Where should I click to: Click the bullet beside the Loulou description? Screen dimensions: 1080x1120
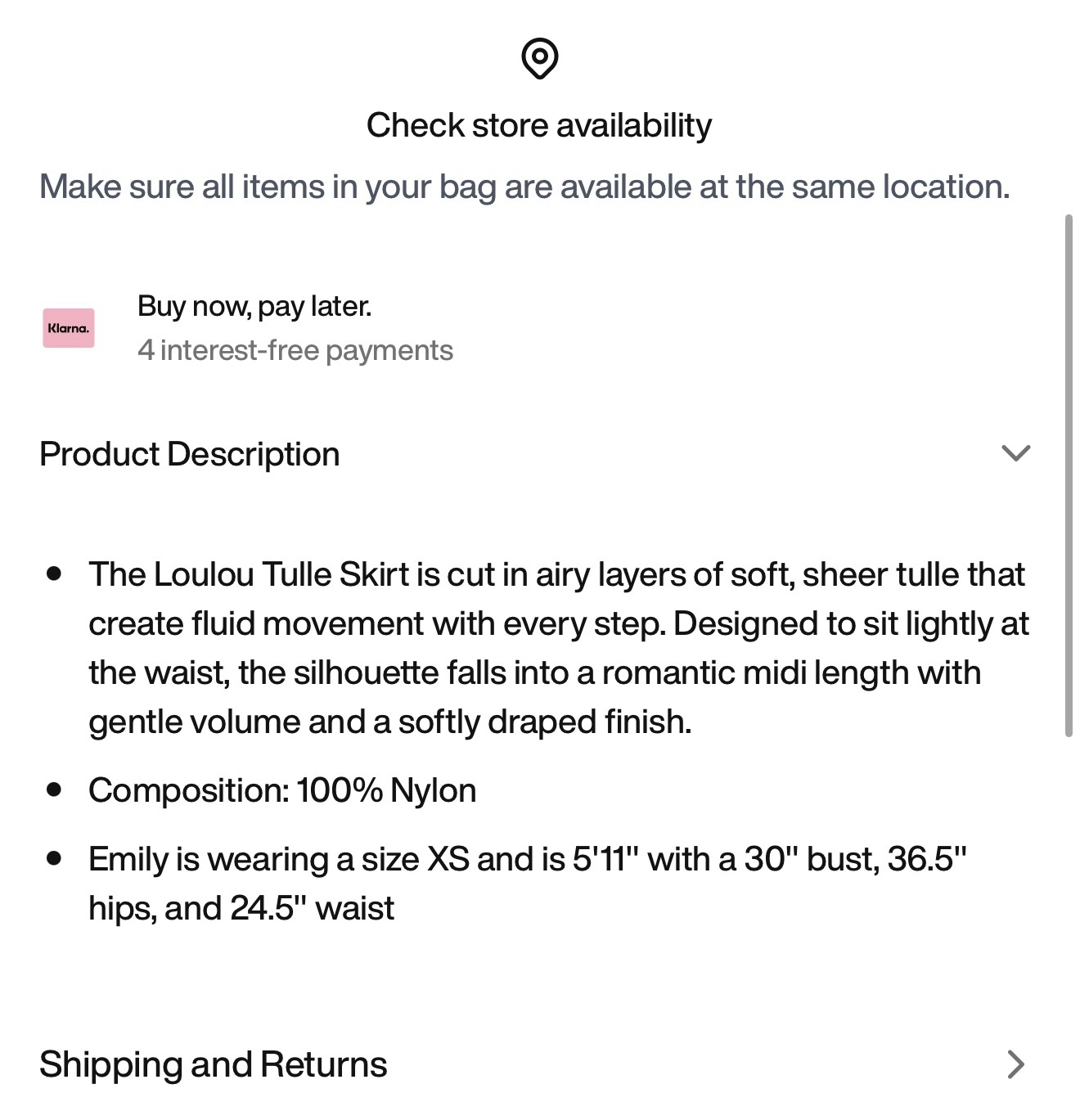[55, 573]
